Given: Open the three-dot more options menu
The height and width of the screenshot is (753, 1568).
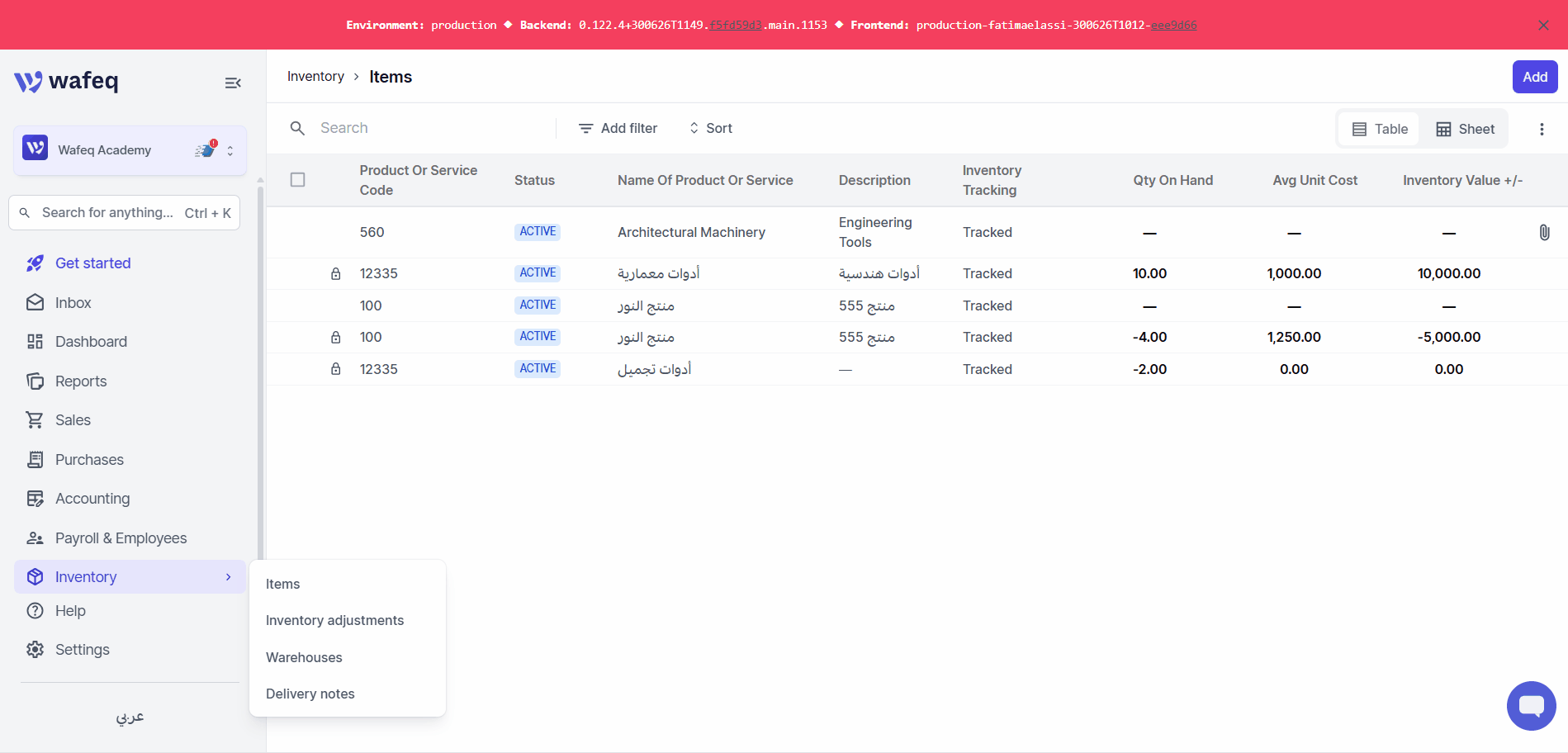Looking at the screenshot, I should [1542, 129].
